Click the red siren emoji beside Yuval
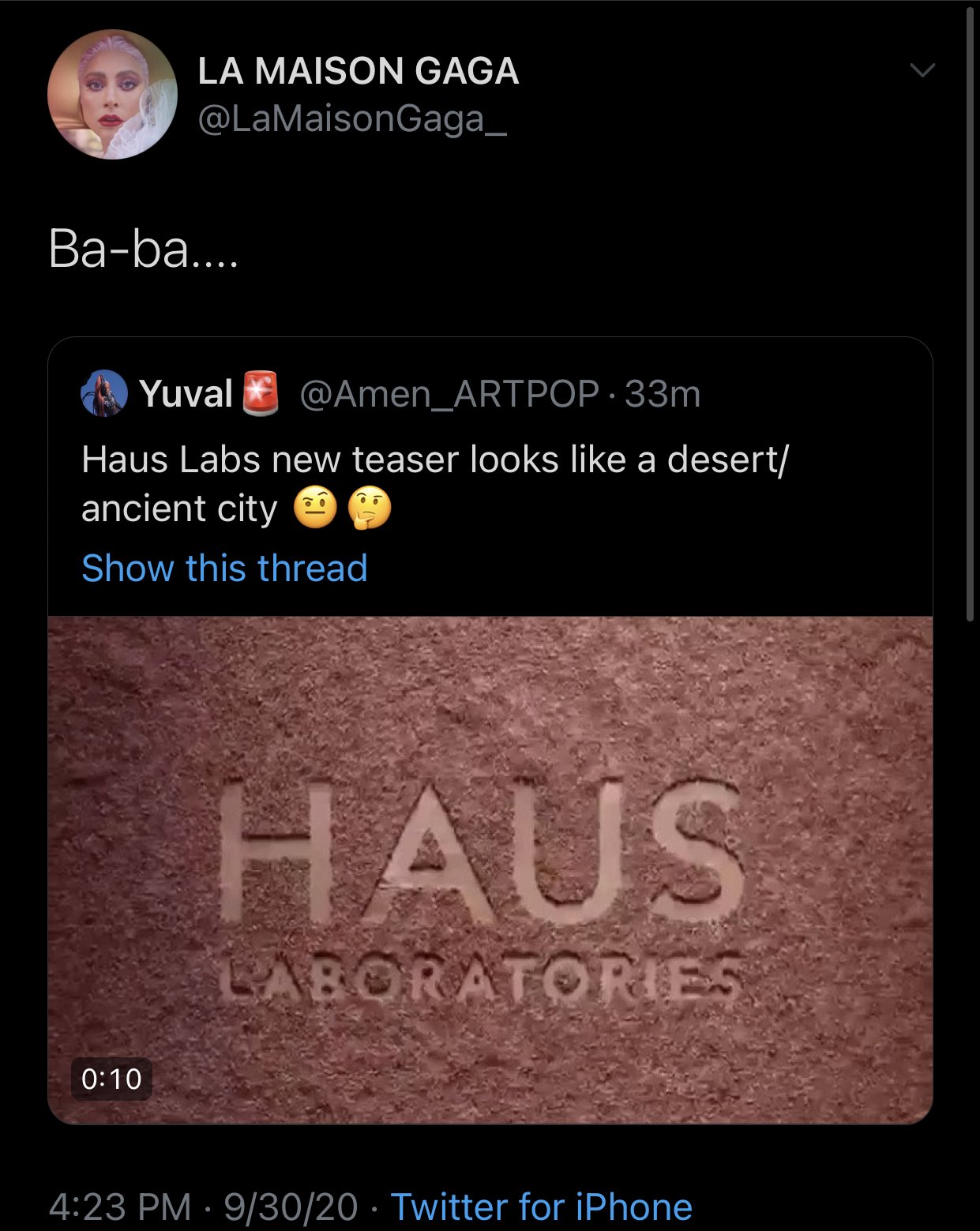Screen dimensions: 980x1231 261,392
